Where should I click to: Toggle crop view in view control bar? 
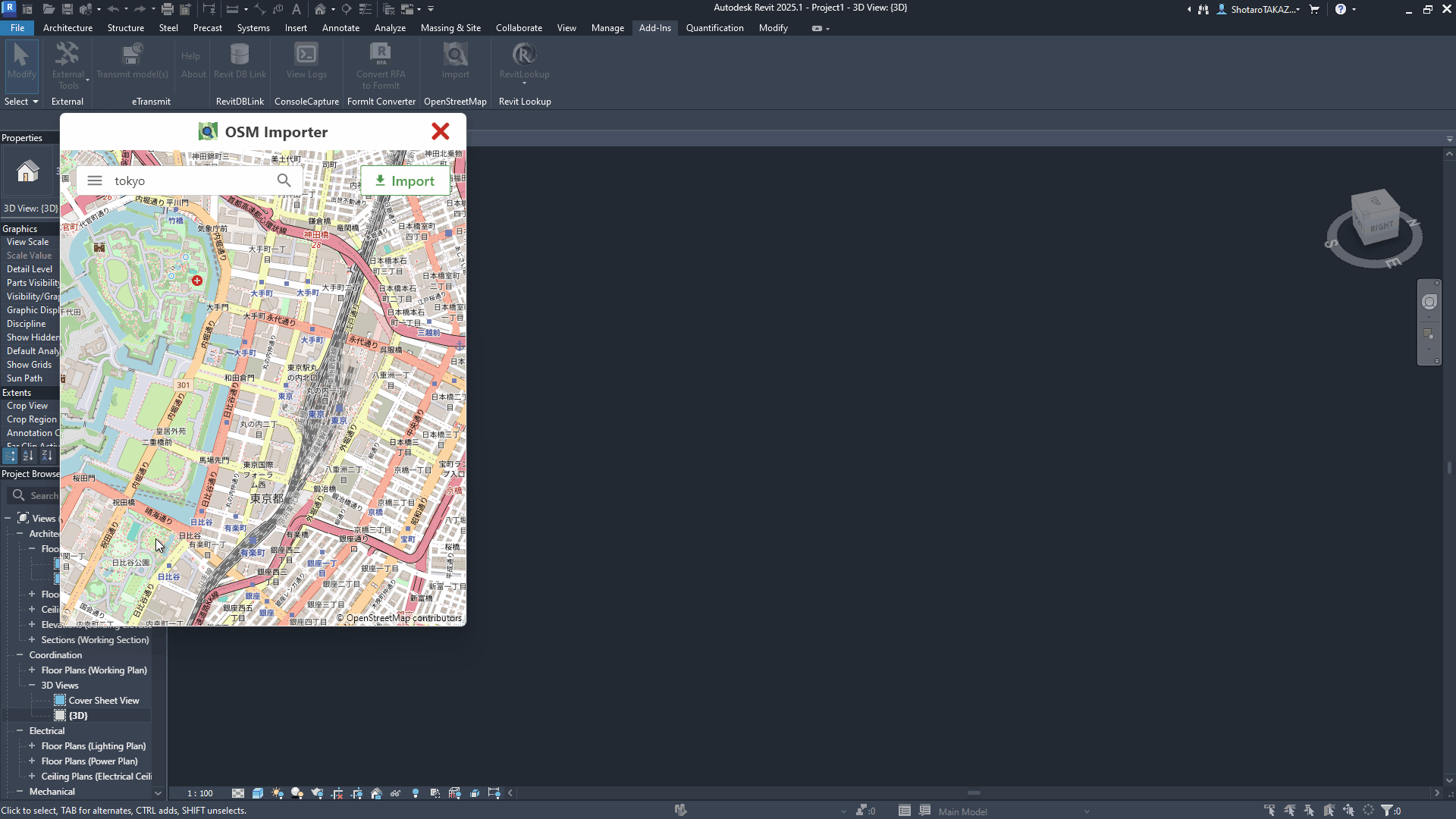pos(337,793)
